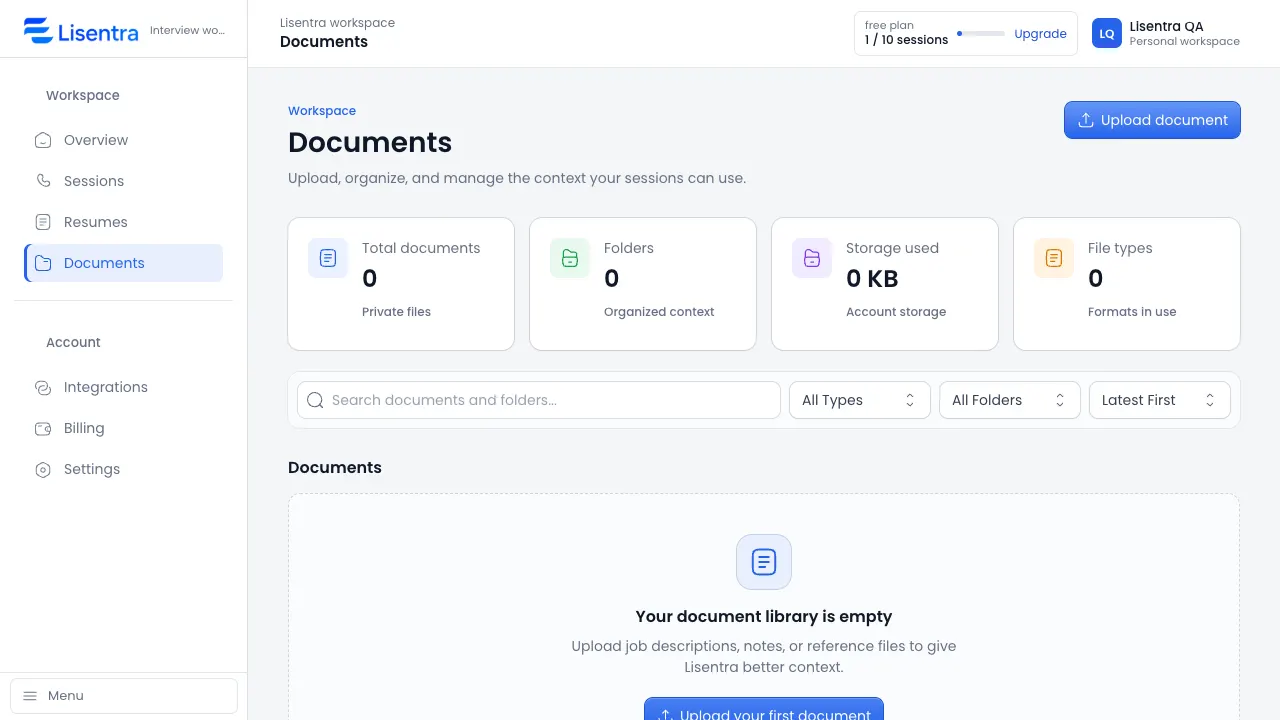Click the sessions usage progress bar
This screenshot has height=720, width=1280.
click(981, 34)
